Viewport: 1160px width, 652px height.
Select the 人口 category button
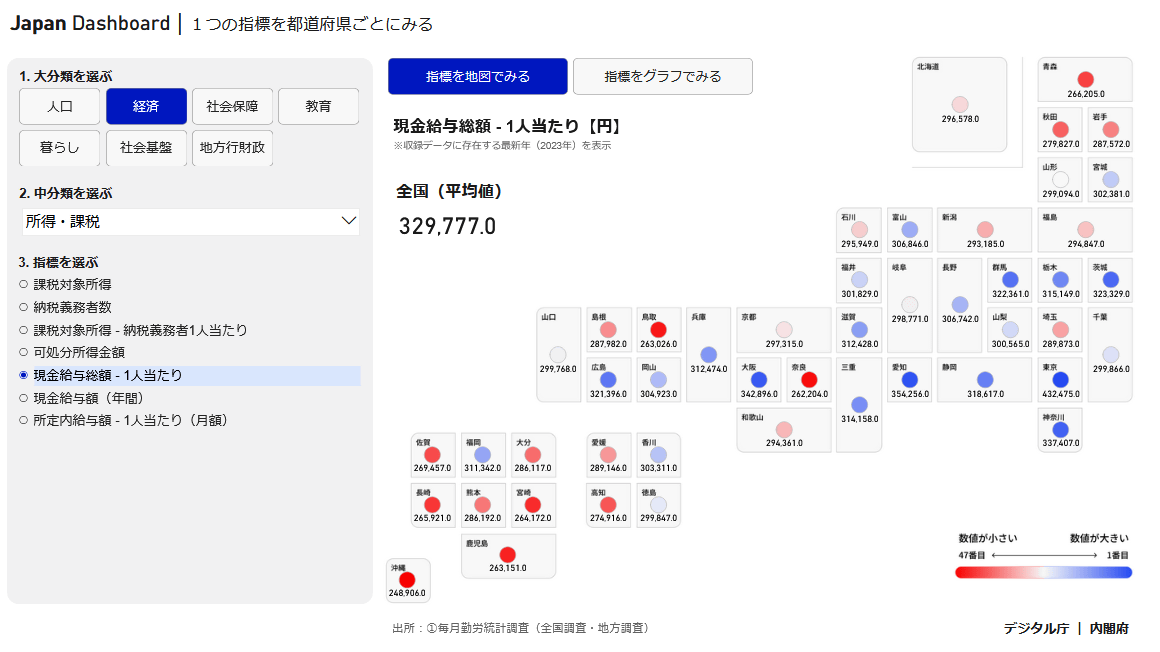(59, 107)
